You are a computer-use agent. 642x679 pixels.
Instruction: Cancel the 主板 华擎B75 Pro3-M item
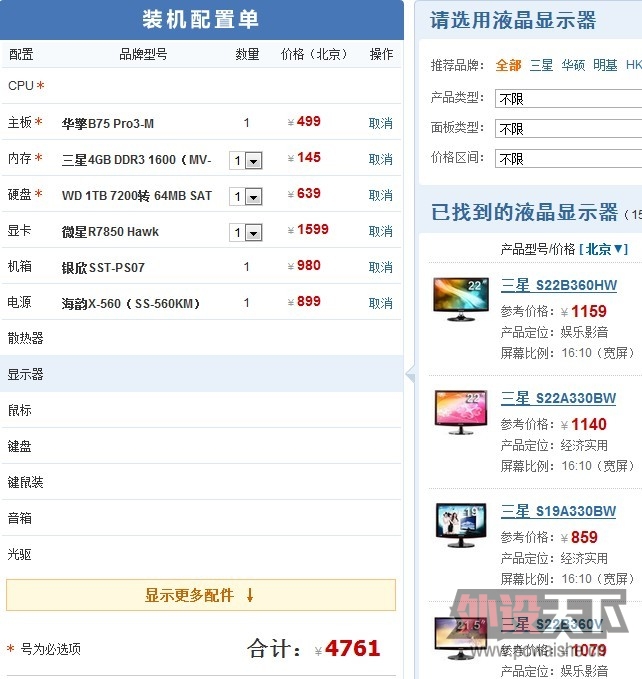[381, 123]
